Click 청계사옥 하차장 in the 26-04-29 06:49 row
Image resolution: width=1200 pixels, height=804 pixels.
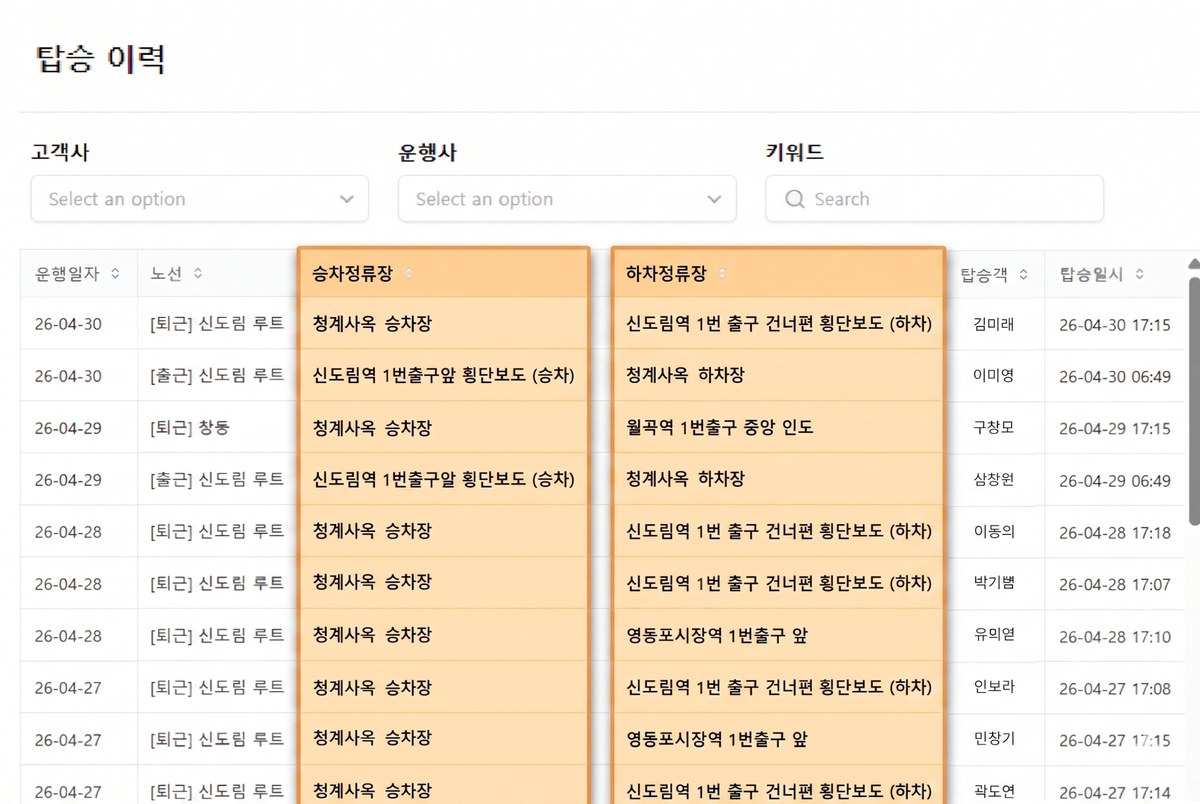[x=685, y=480]
